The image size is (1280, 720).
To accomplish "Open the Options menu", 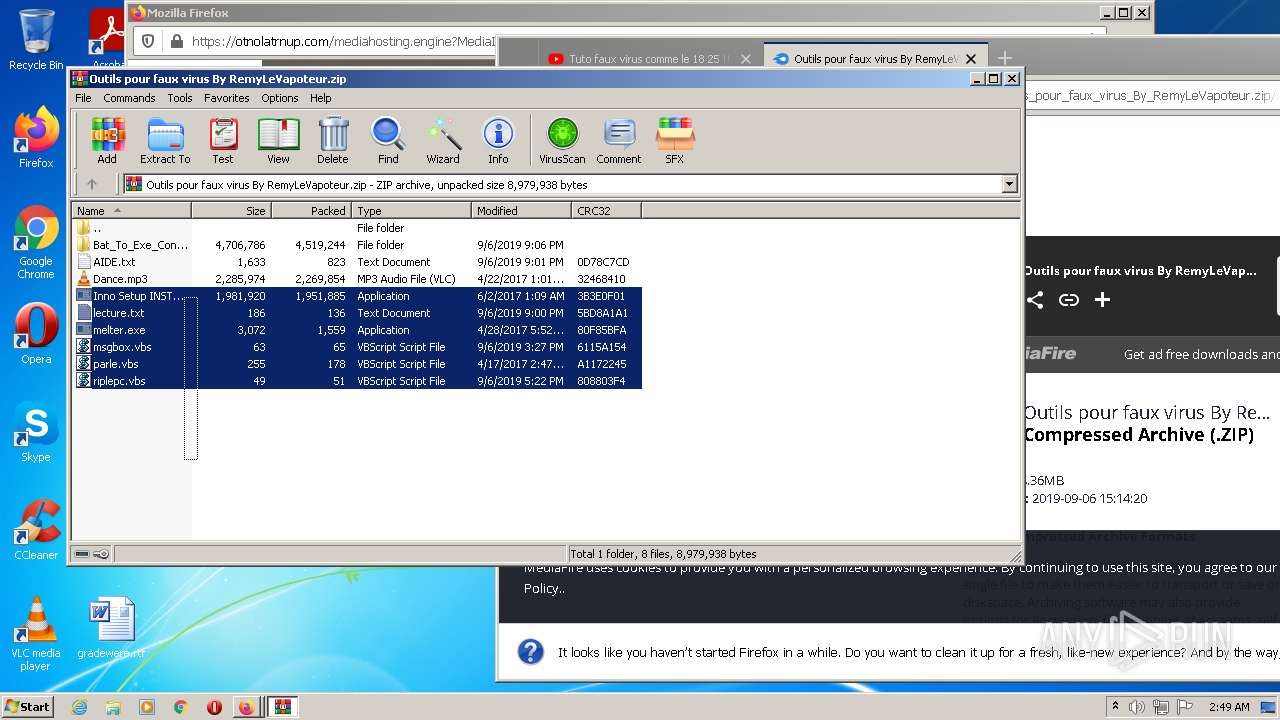I will [280, 98].
